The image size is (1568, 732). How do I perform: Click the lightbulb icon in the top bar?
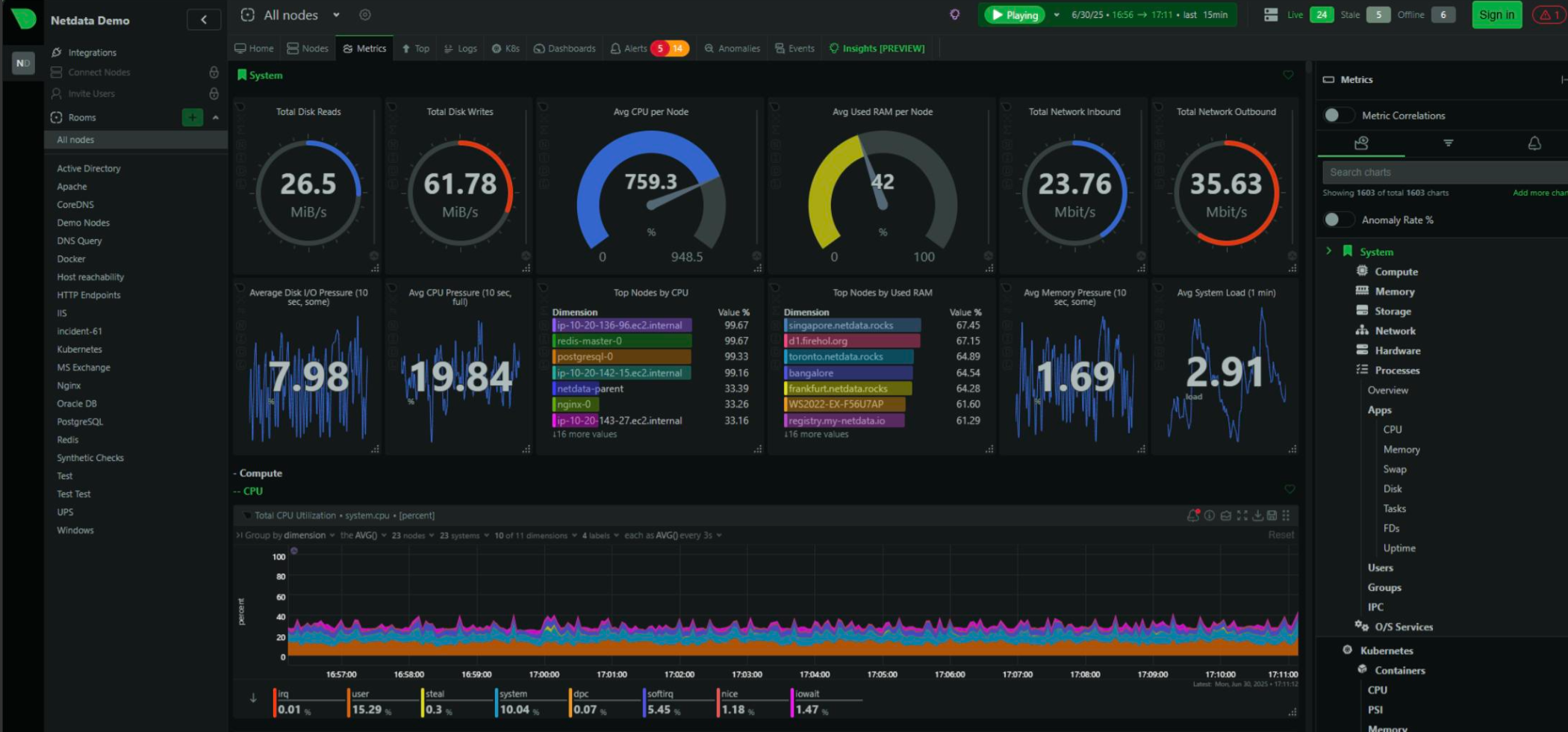954,15
